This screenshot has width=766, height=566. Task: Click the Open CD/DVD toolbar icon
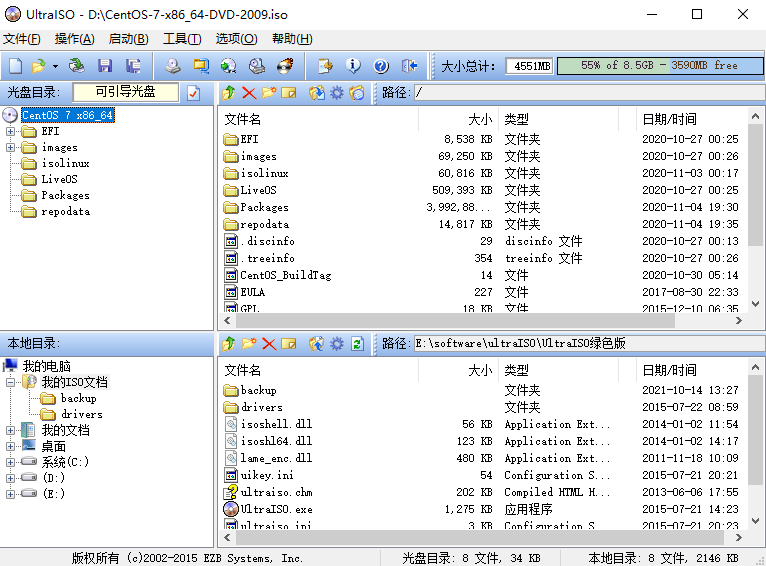point(77,65)
